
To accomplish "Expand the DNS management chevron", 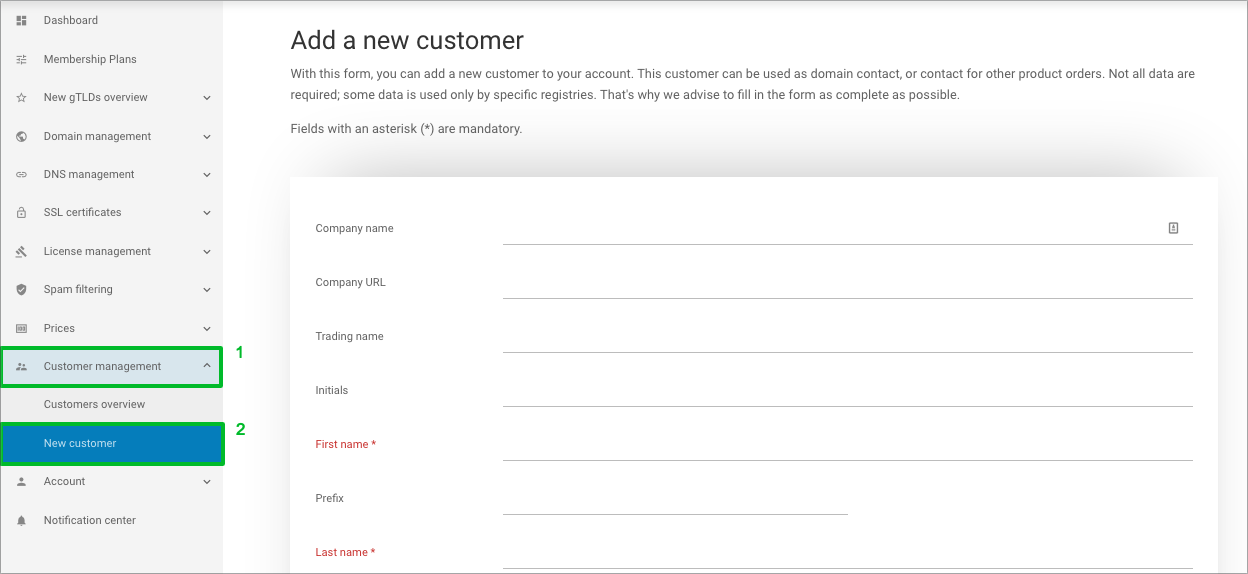I will tap(207, 175).
